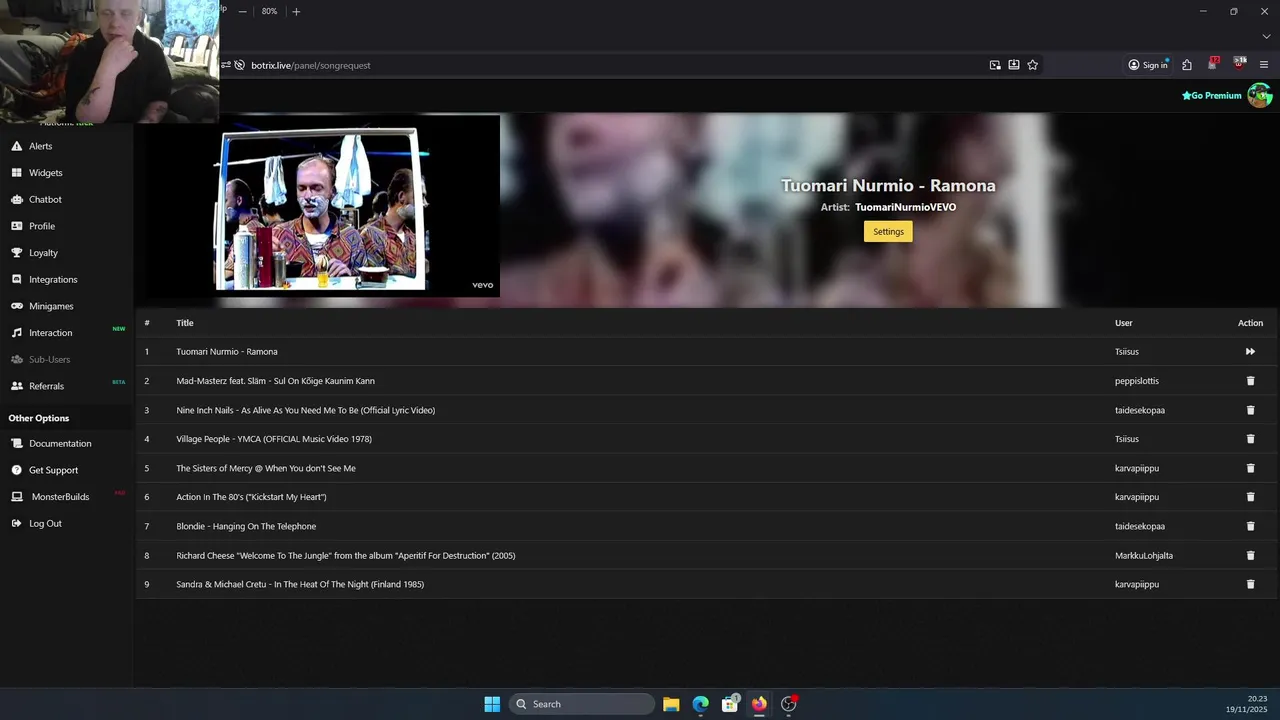Click the install page icon in address bar

coord(1014,65)
